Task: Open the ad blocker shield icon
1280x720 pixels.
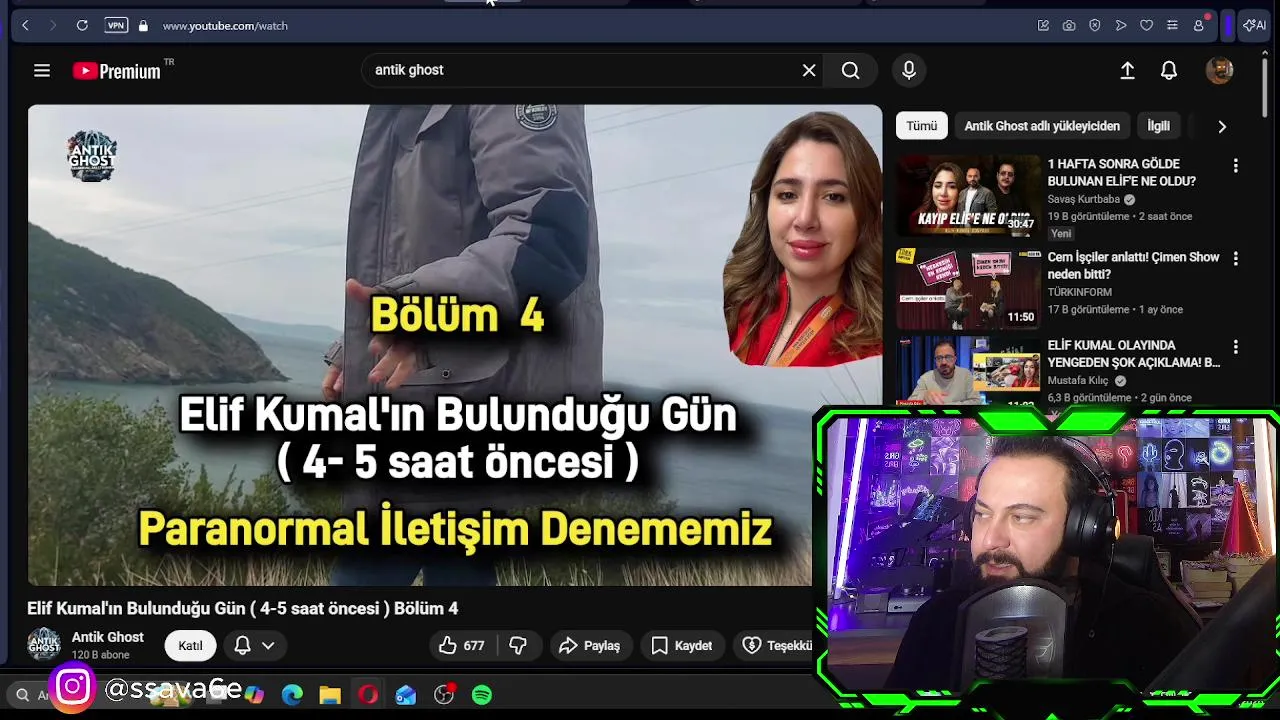Action: coord(1095,26)
